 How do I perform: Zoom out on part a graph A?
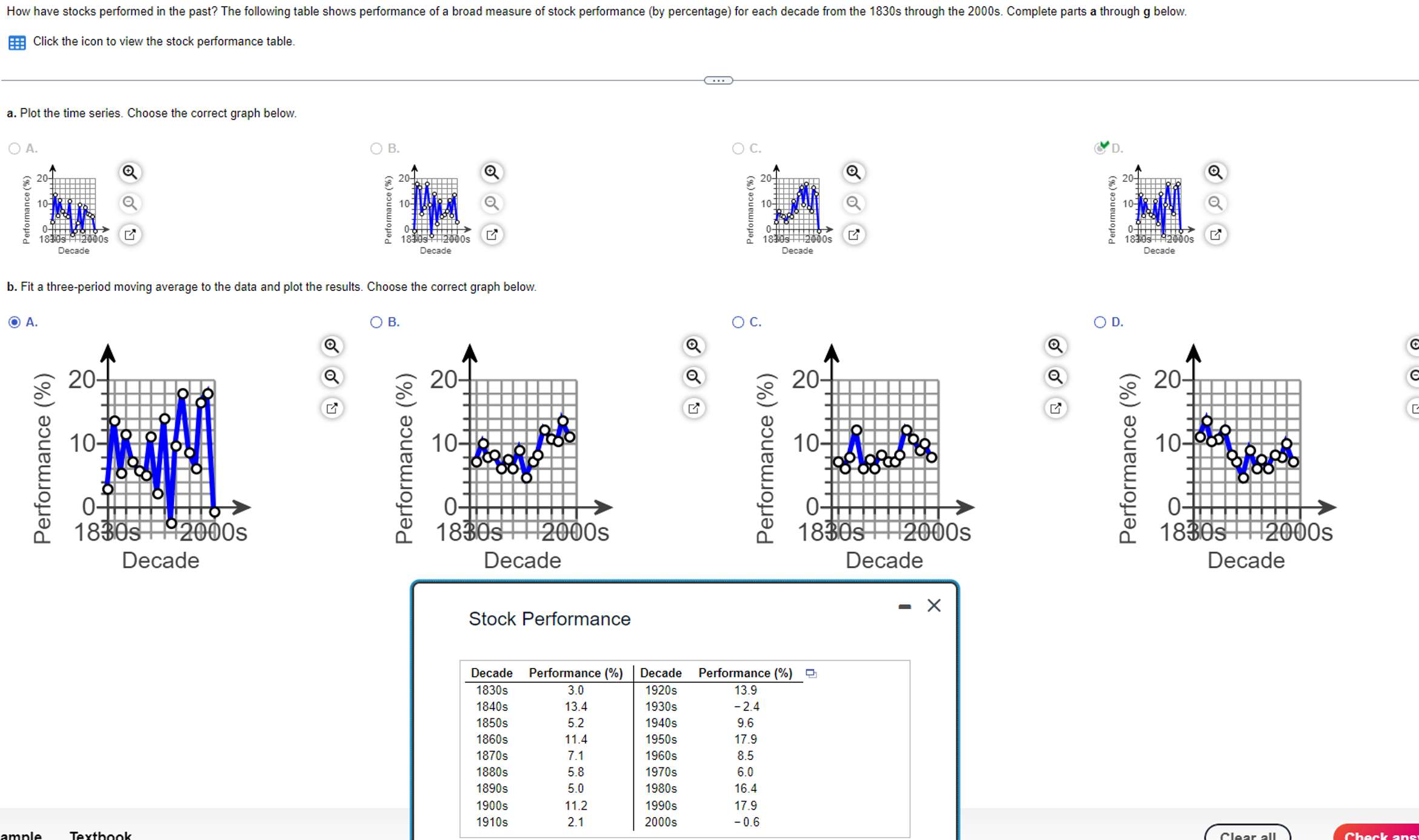tap(130, 203)
